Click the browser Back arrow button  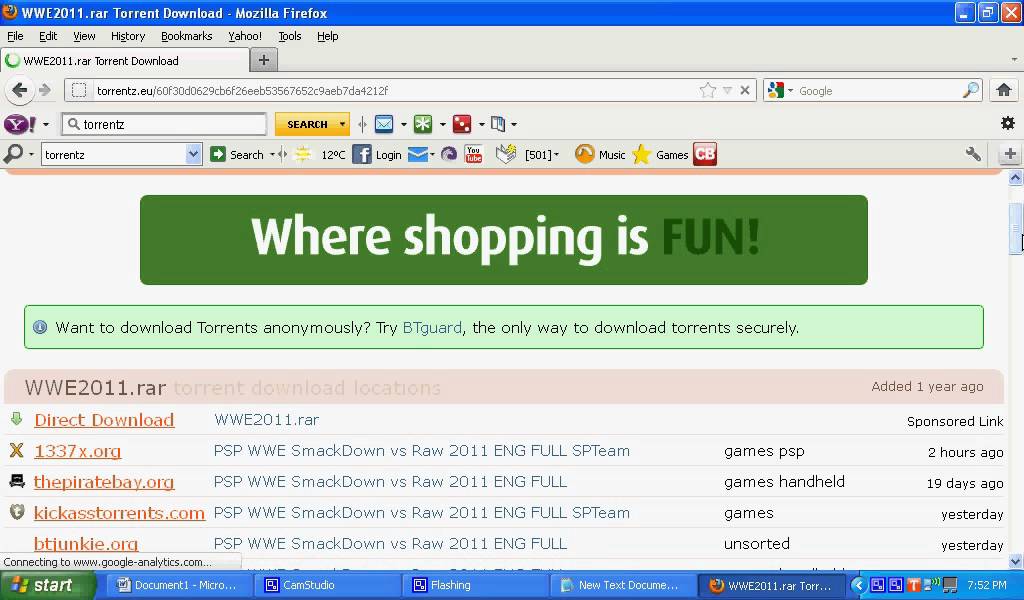20,90
